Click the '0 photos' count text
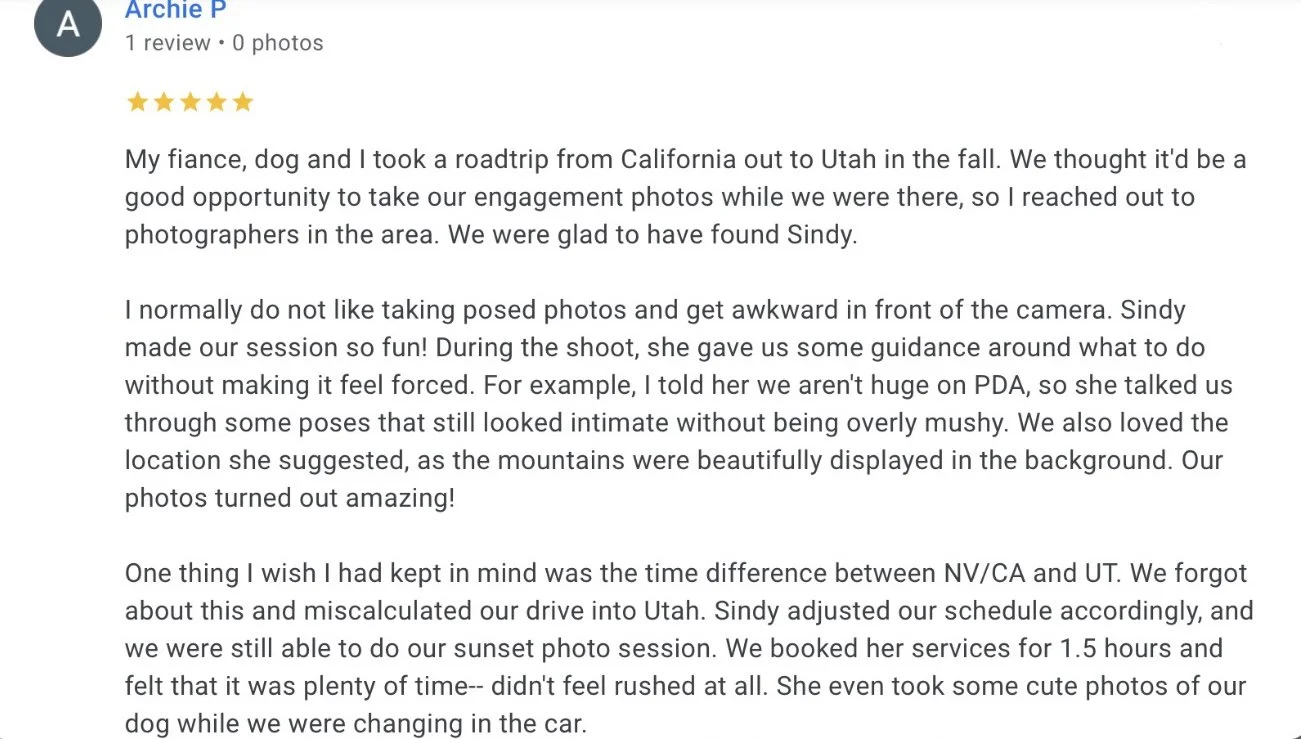The width and height of the screenshot is (1301, 739). point(278,43)
